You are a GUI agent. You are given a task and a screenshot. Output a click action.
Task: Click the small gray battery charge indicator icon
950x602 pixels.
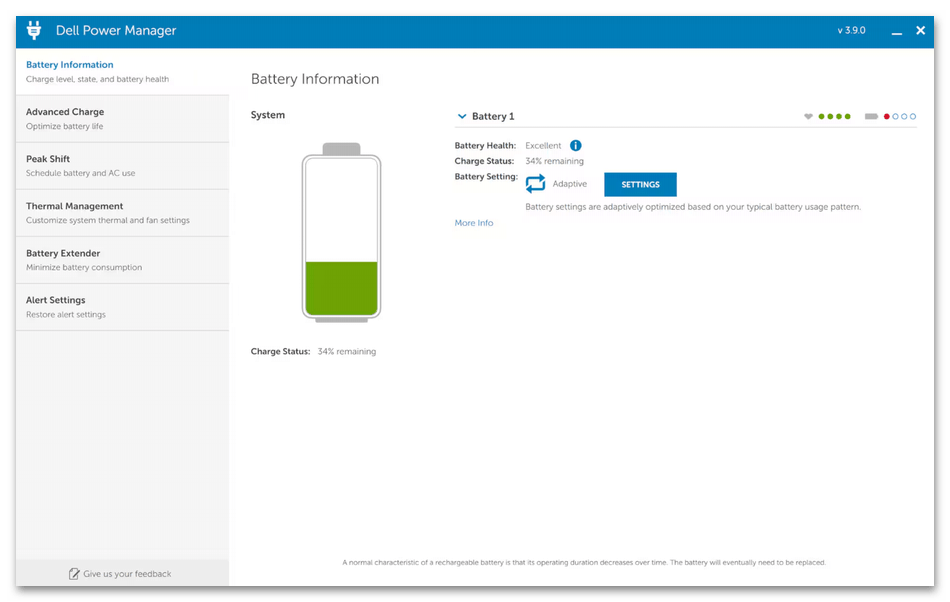click(x=871, y=116)
